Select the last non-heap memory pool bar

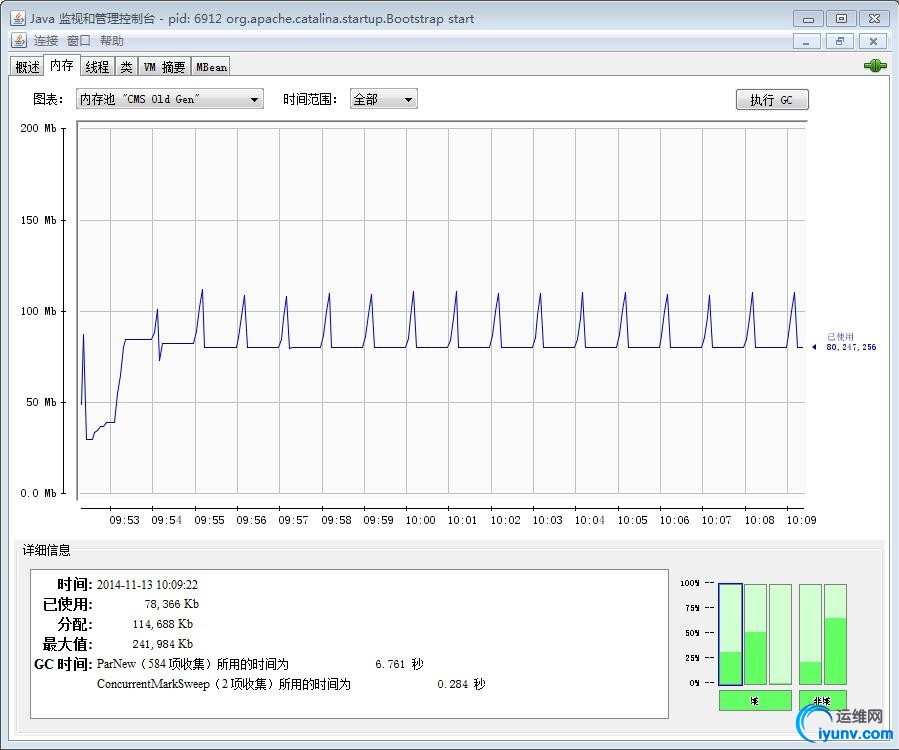click(835, 634)
